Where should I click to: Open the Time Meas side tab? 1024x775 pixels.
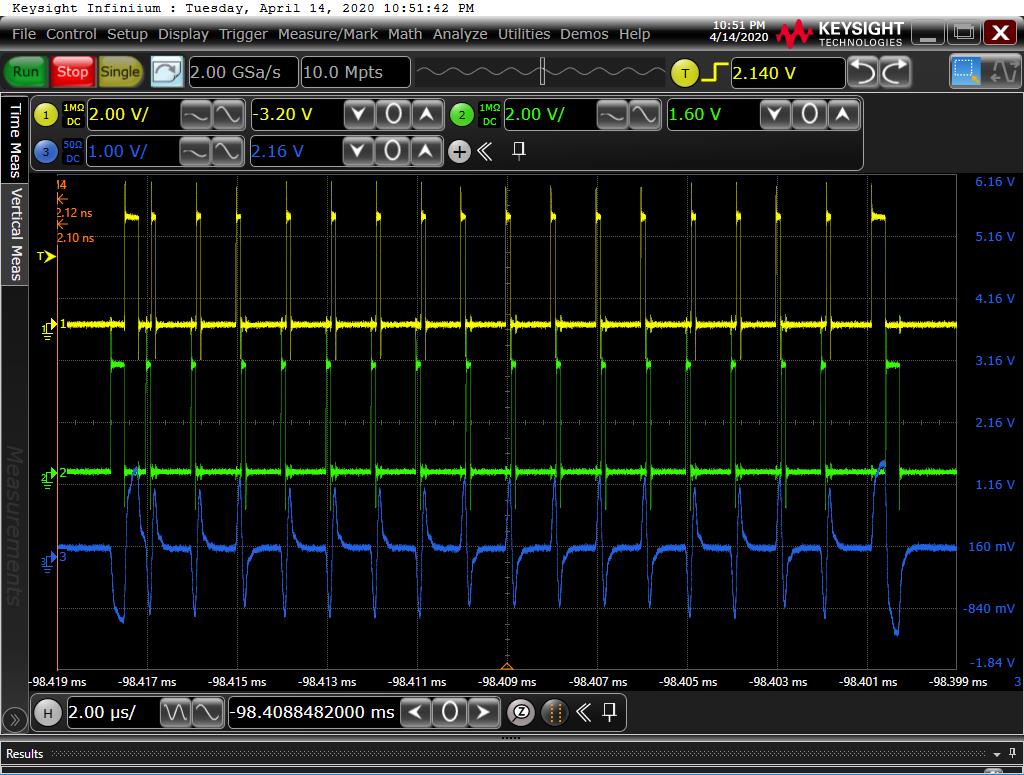pyautogui.click(x=15, y=138)
